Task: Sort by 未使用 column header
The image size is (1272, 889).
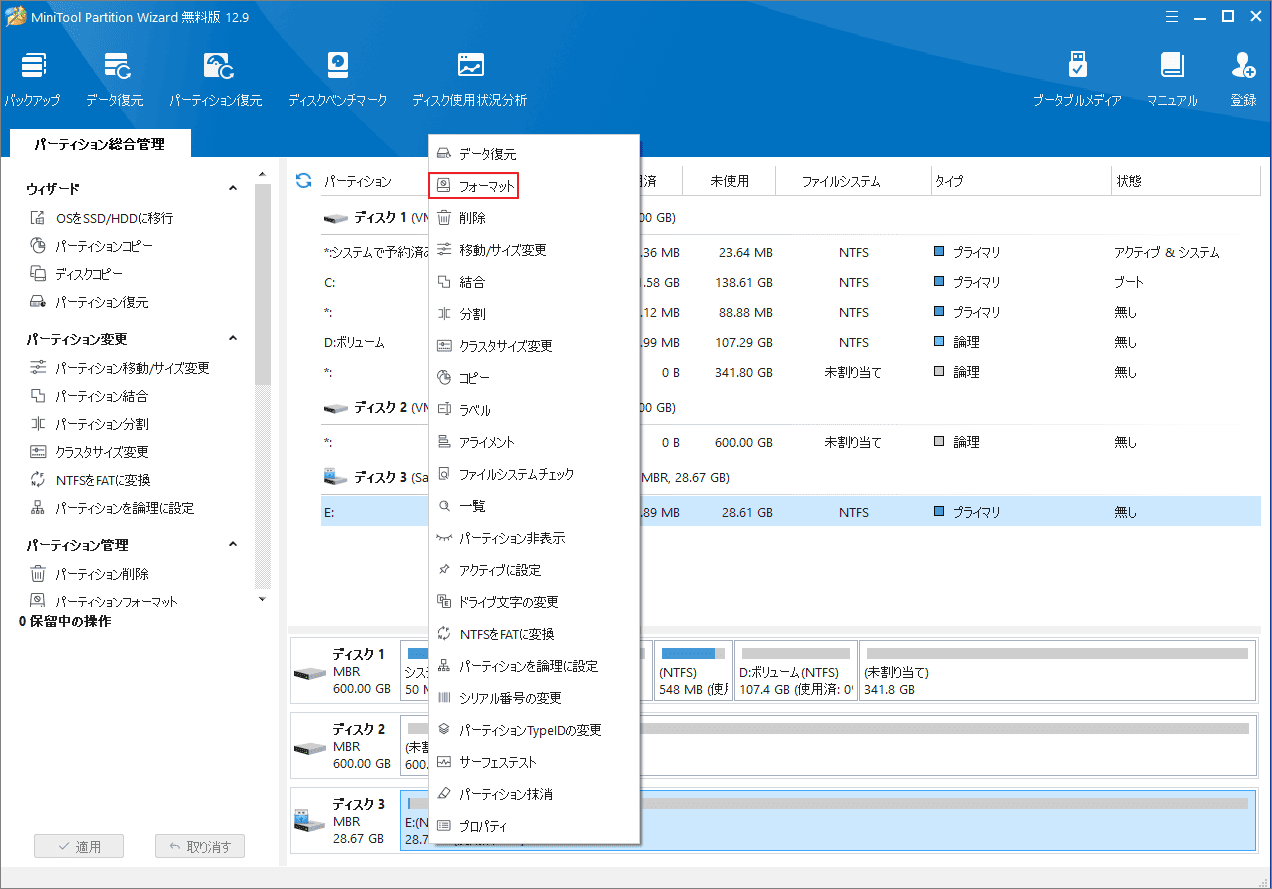Action: 730,181
